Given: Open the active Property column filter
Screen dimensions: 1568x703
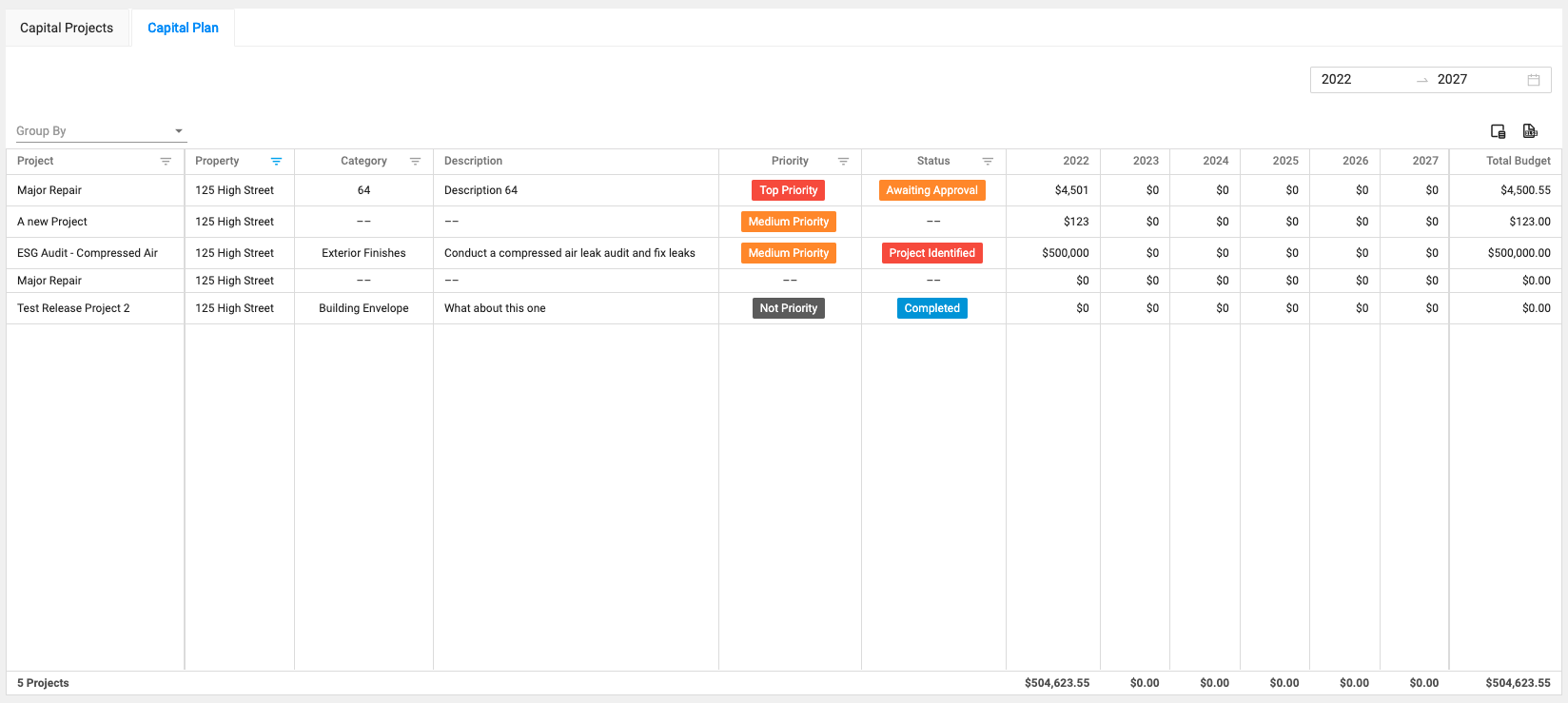Looking at the screenshot, I should (x=276, y=162).
